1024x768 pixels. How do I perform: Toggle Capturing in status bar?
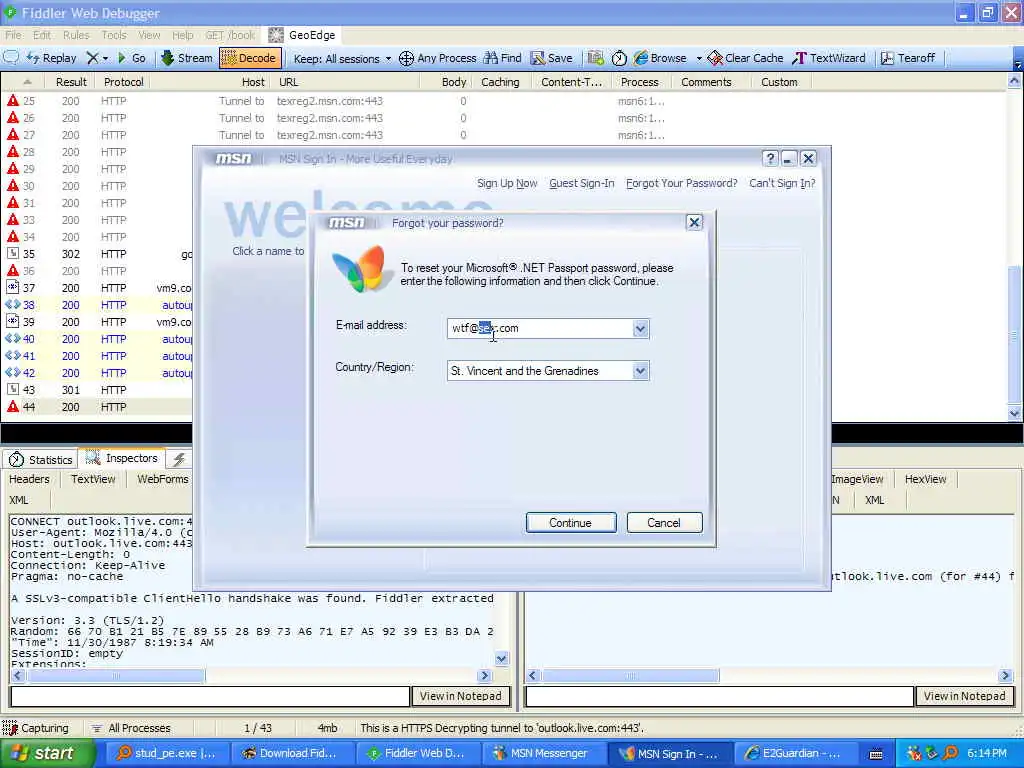(36, 728)
